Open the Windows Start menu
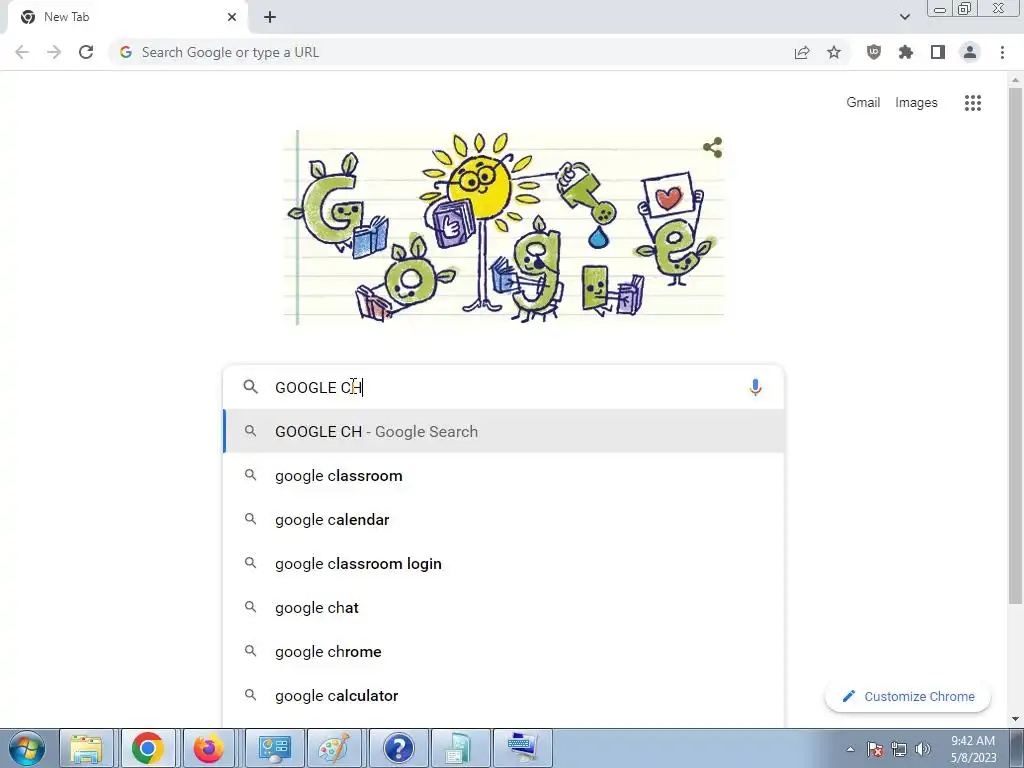The image size is (1024, 768). (x=27, y=748)
